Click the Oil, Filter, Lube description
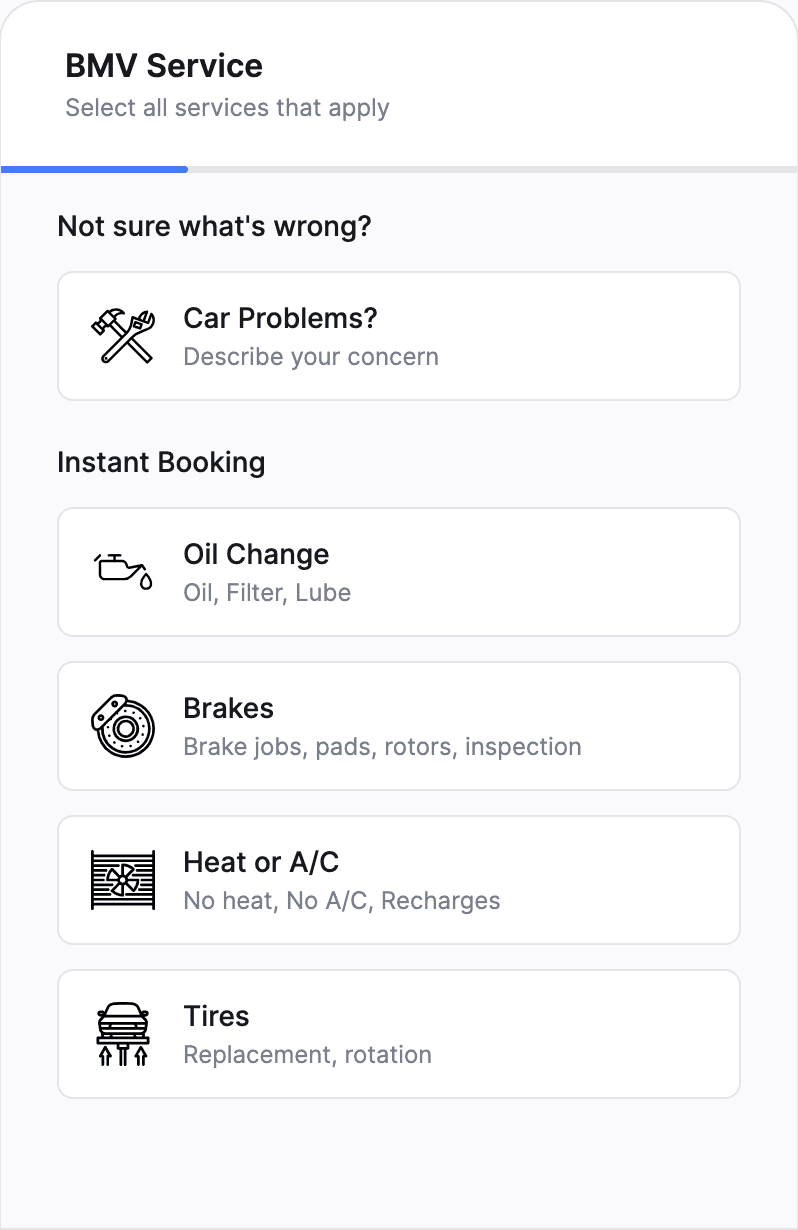Viewport: 798px width, 1230px height. click(x=267, y=593)
